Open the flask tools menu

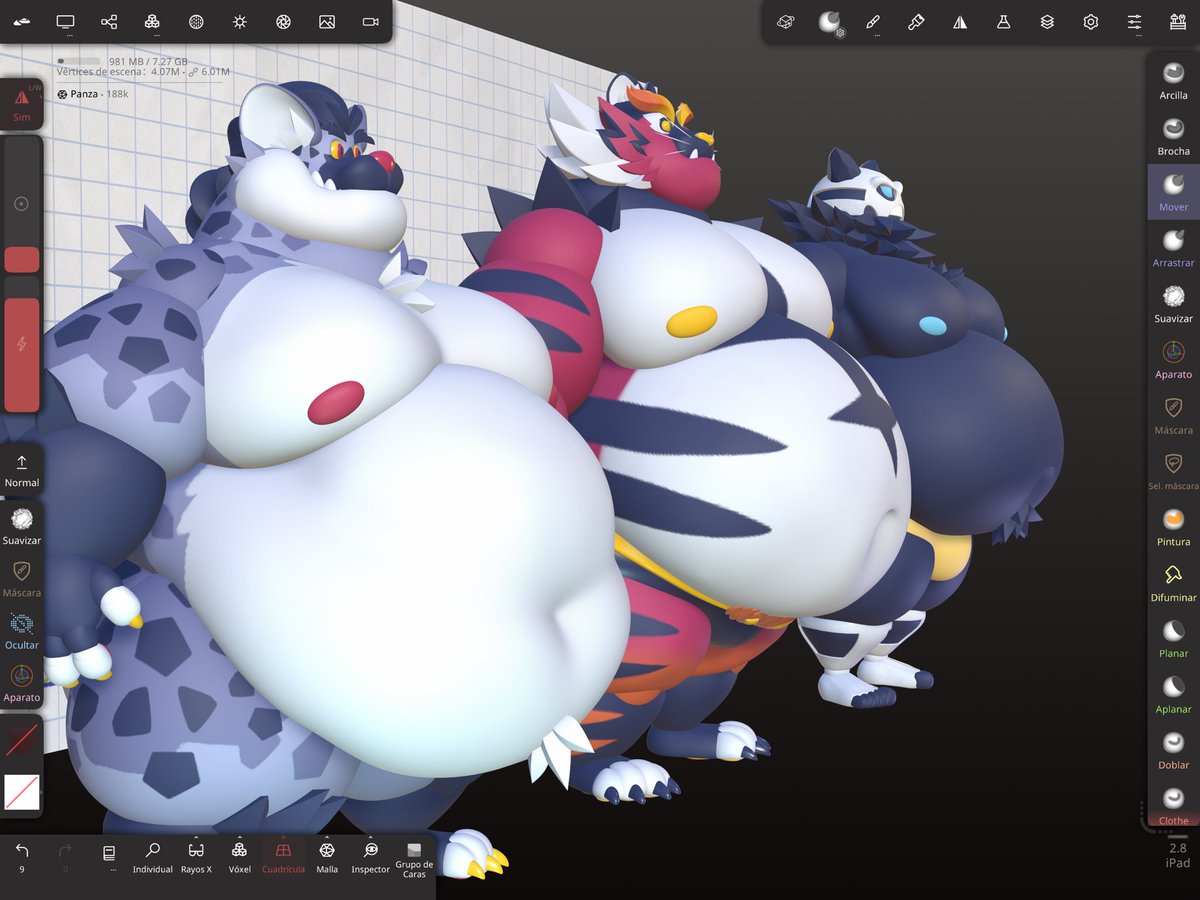click(1003, 21)
